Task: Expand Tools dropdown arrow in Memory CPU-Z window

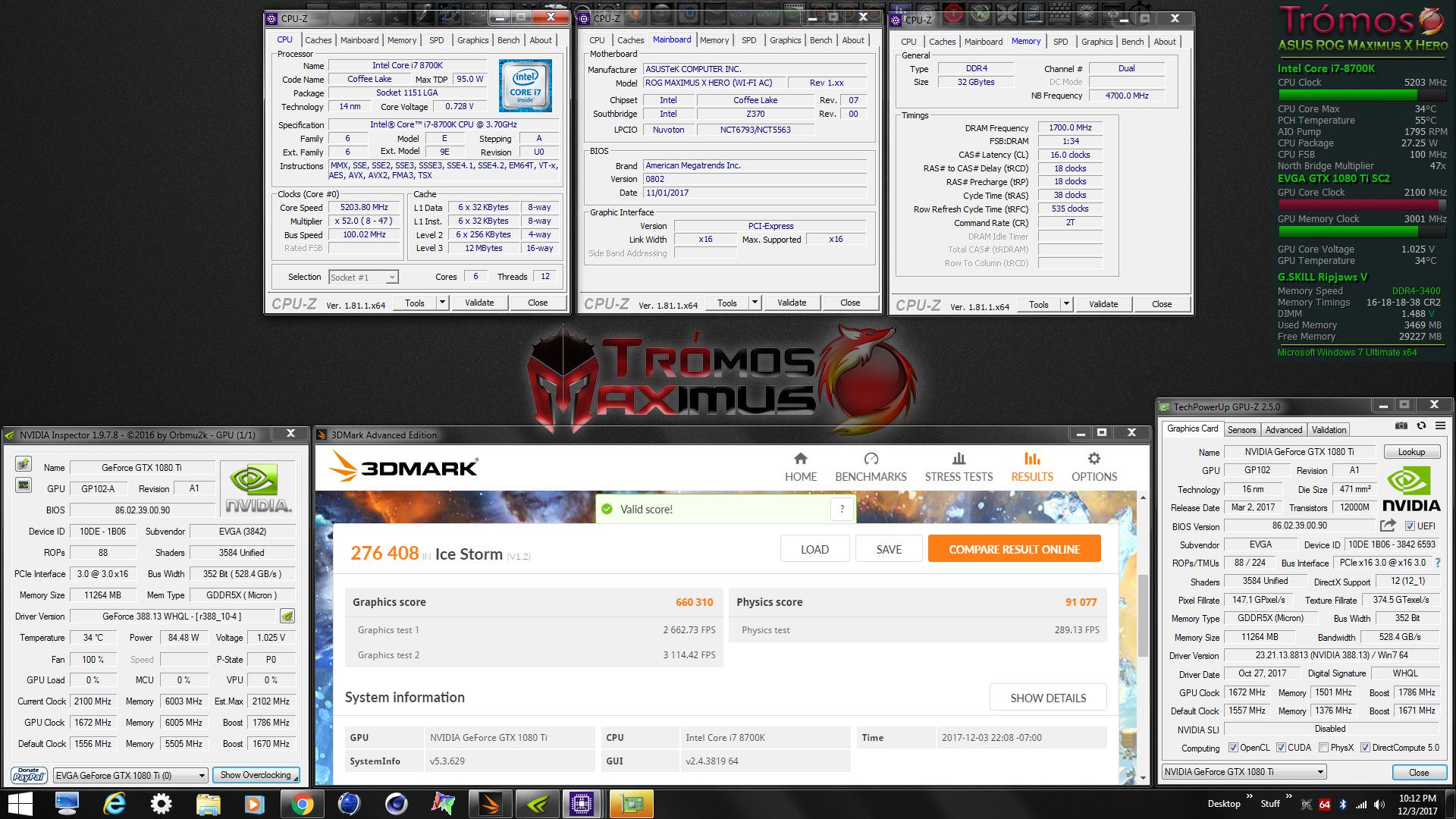Action: point(1066,304)
